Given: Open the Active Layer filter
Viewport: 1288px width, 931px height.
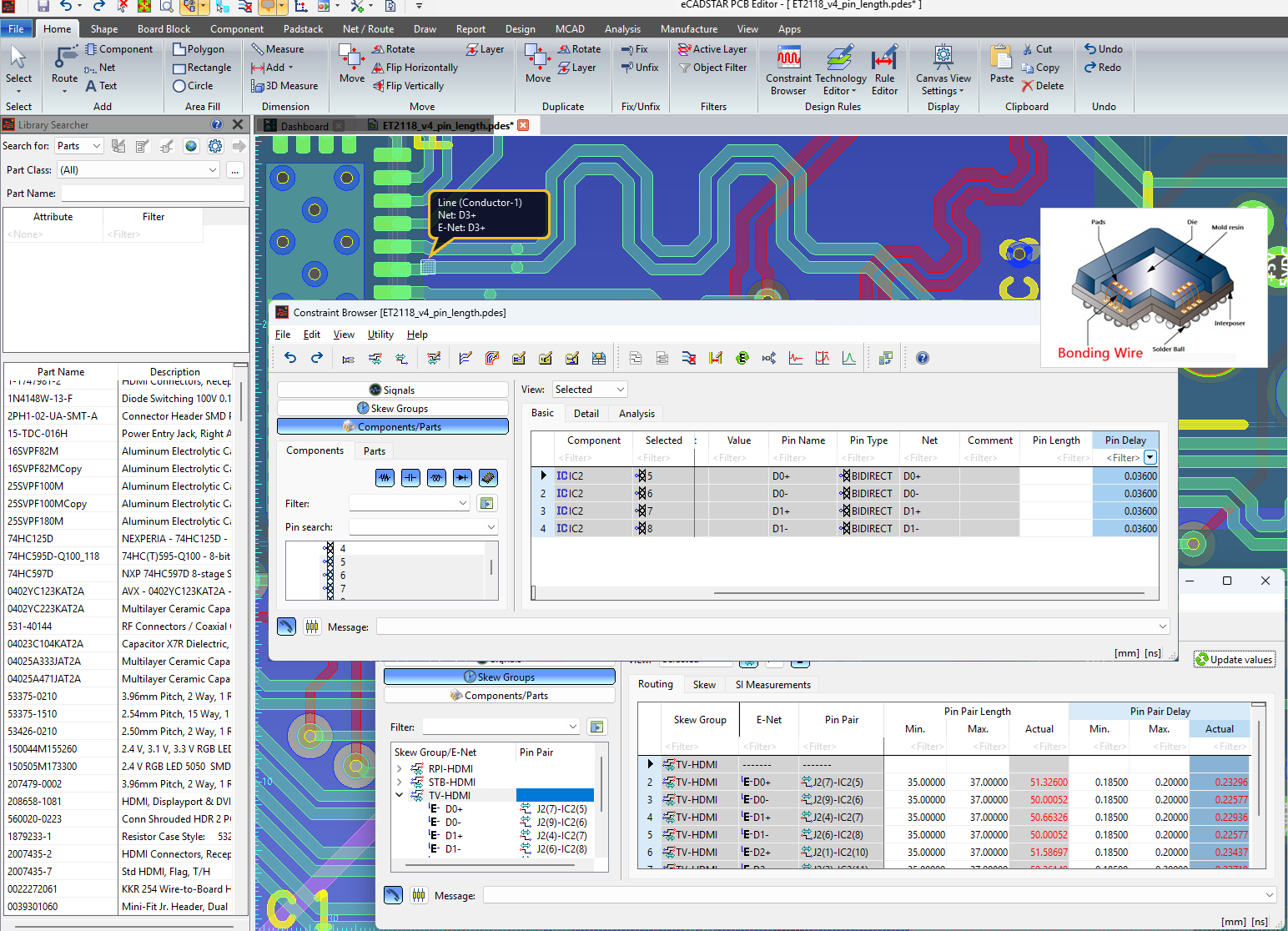Looking at the screenshot, I should [712, 49].
